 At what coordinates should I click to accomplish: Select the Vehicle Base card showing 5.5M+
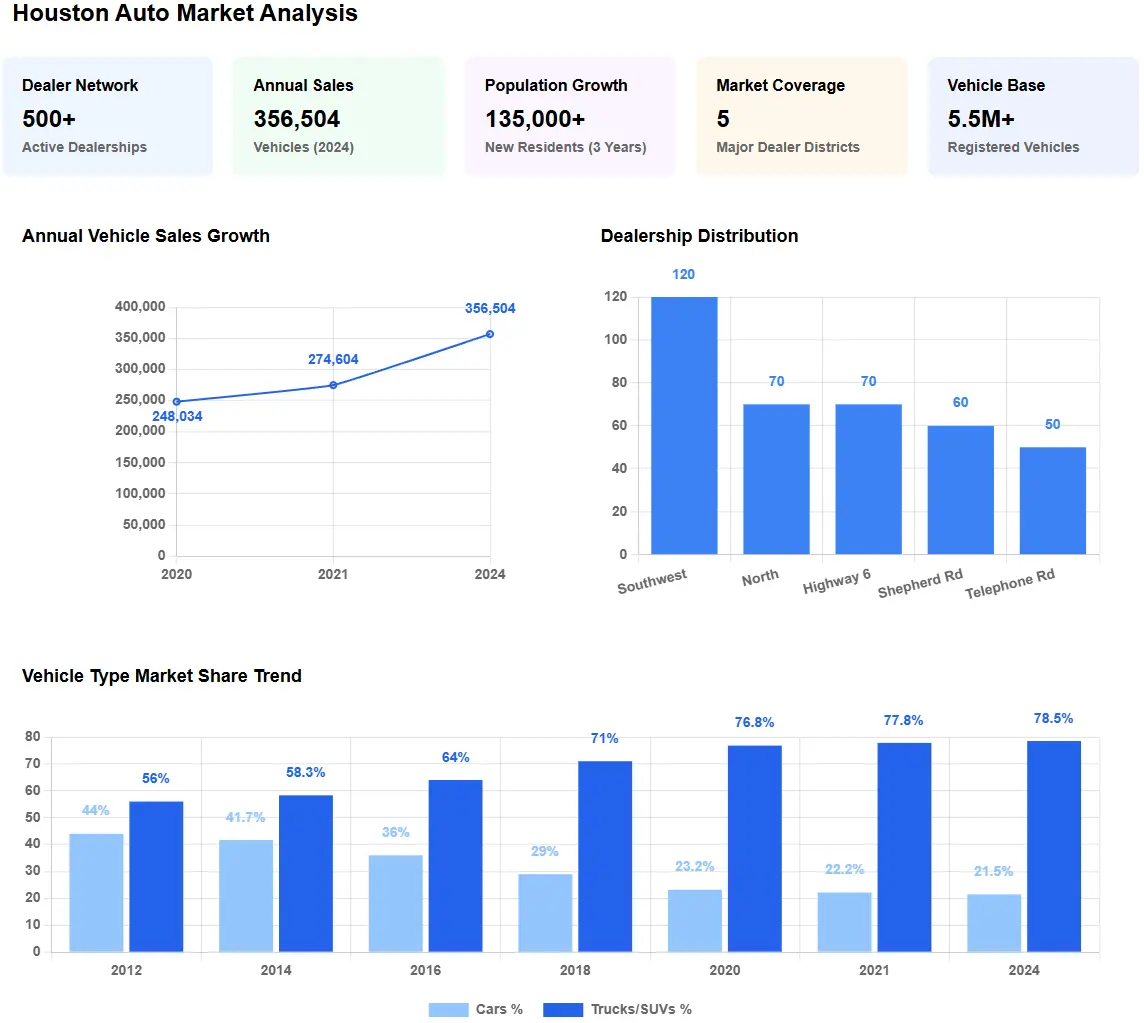1032,115
